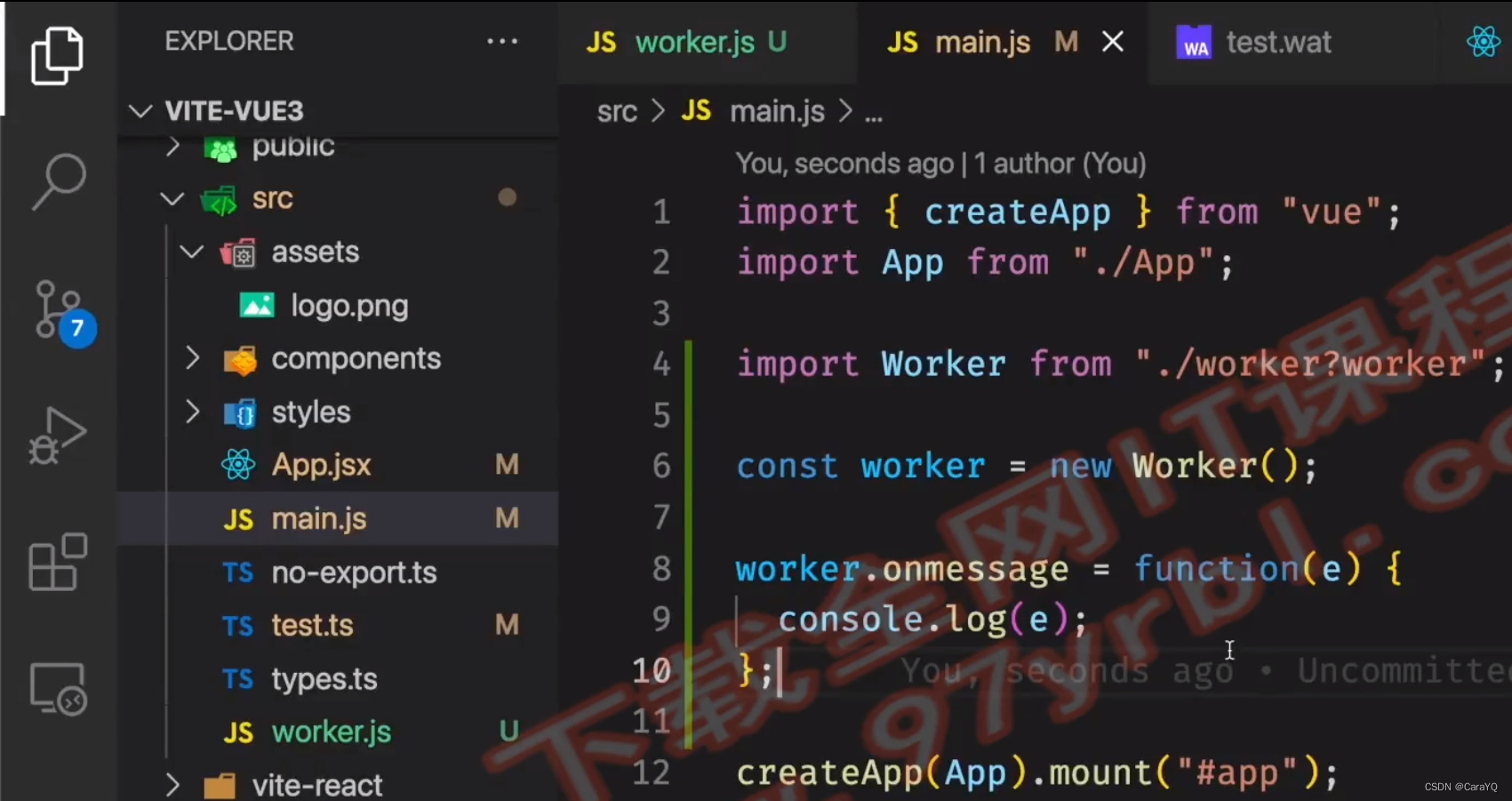Screen dimensions: 1512x801
Task: Click the U status badge beside worker.js
Action: [508, 732]
